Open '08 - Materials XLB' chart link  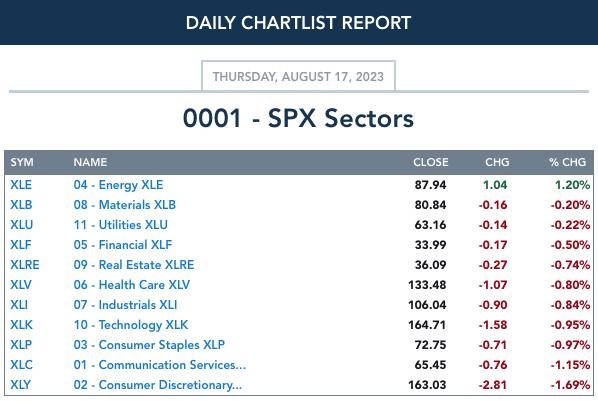point(125,205)
